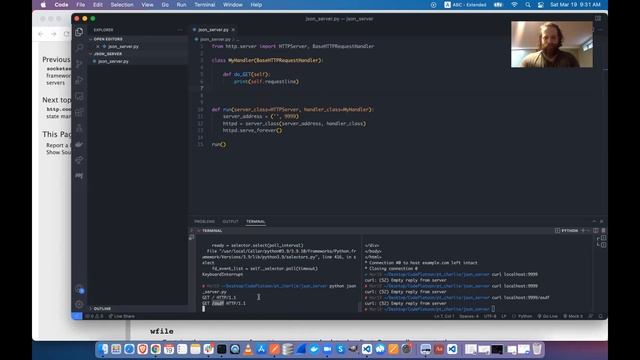The height and width of the screenshot is (360, 640).
Task: Open VLC from the dock
Action: (x=248, y=349)
